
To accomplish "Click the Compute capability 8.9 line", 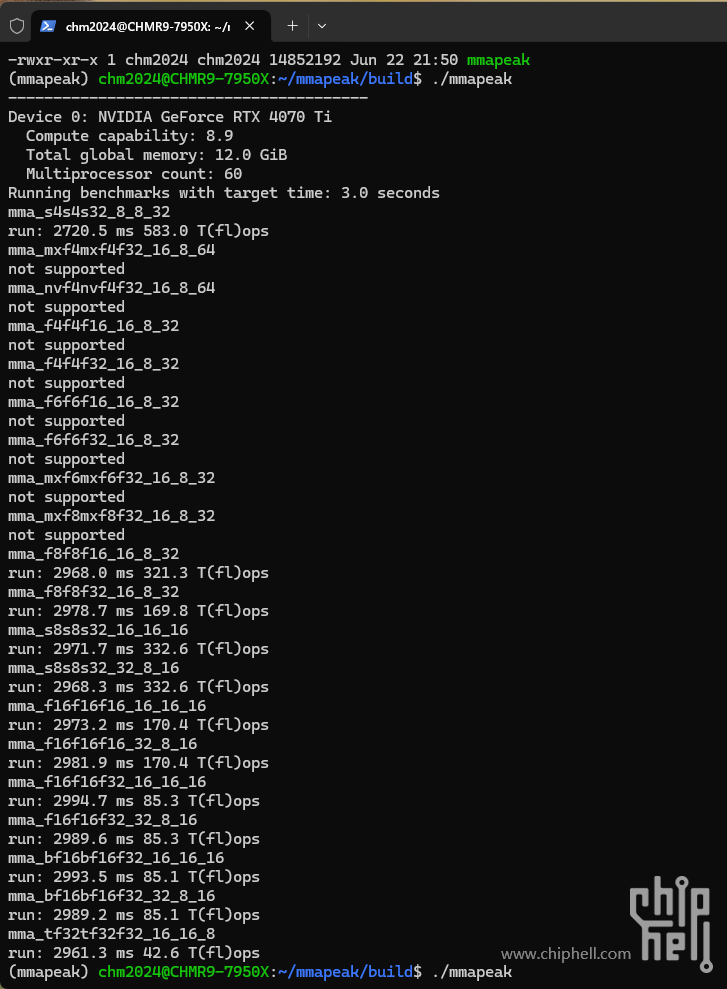I will coord(129,136).
